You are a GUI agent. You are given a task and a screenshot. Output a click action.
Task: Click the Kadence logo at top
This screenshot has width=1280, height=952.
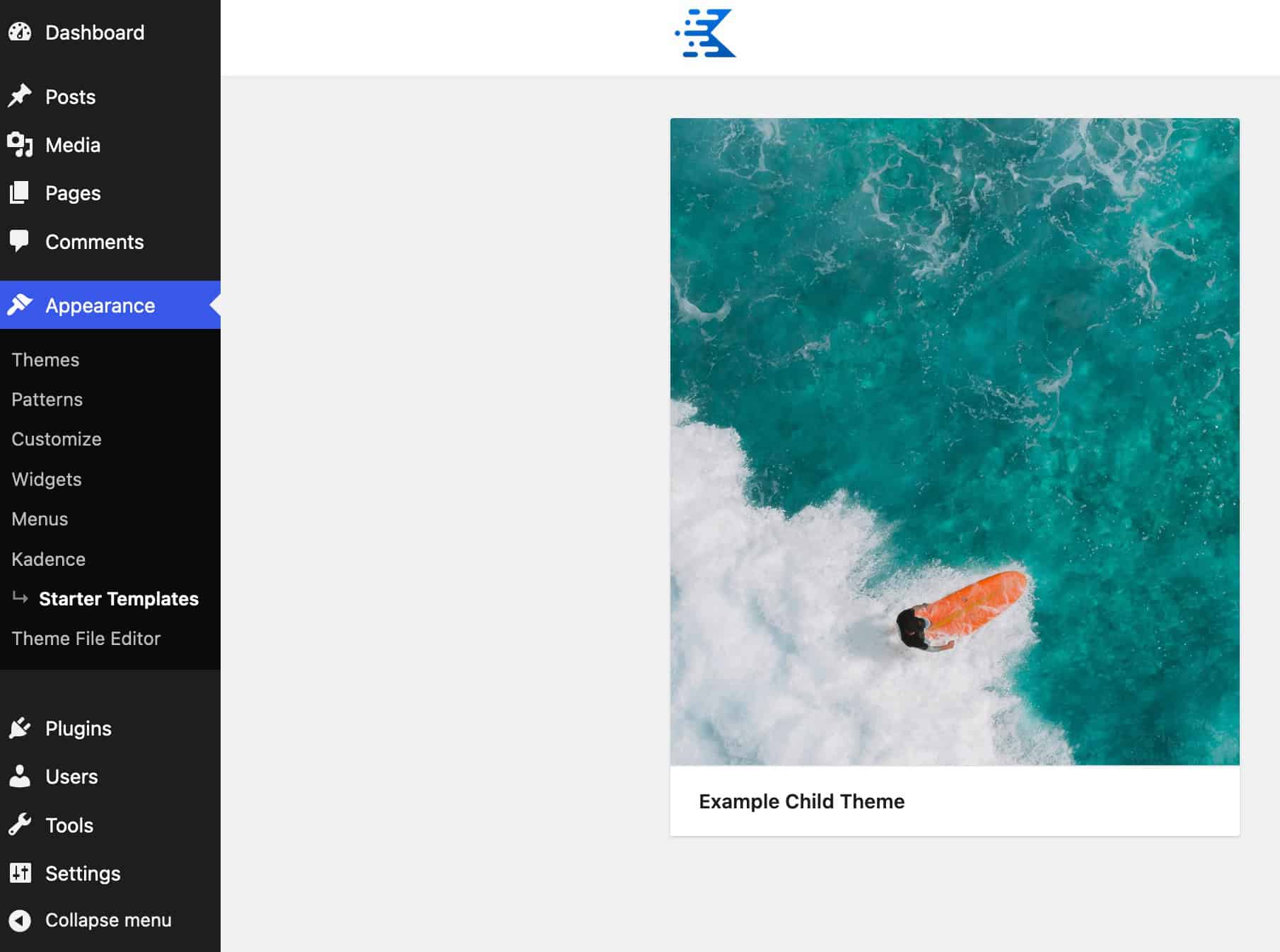705,33
